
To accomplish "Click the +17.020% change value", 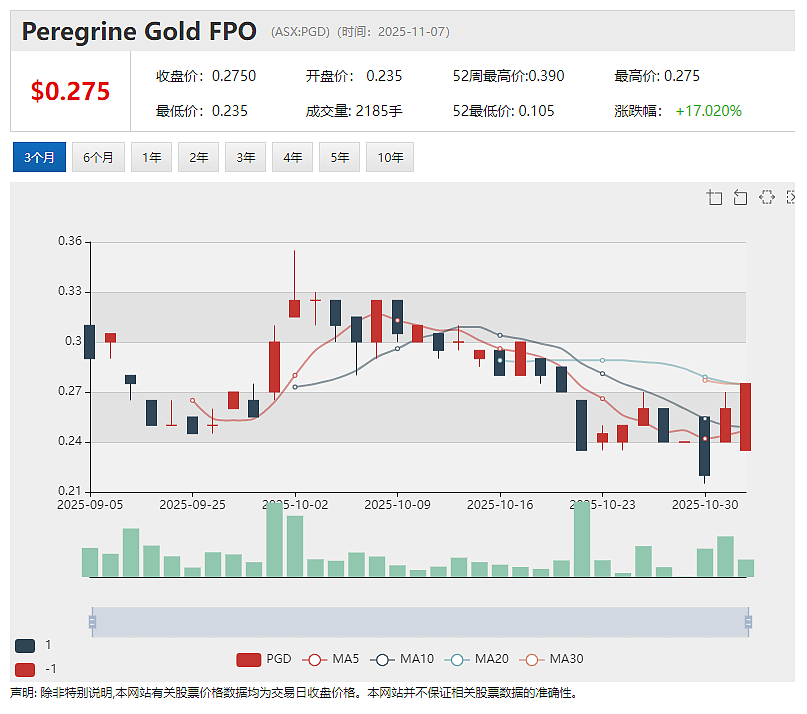I will tap(708, 111).
